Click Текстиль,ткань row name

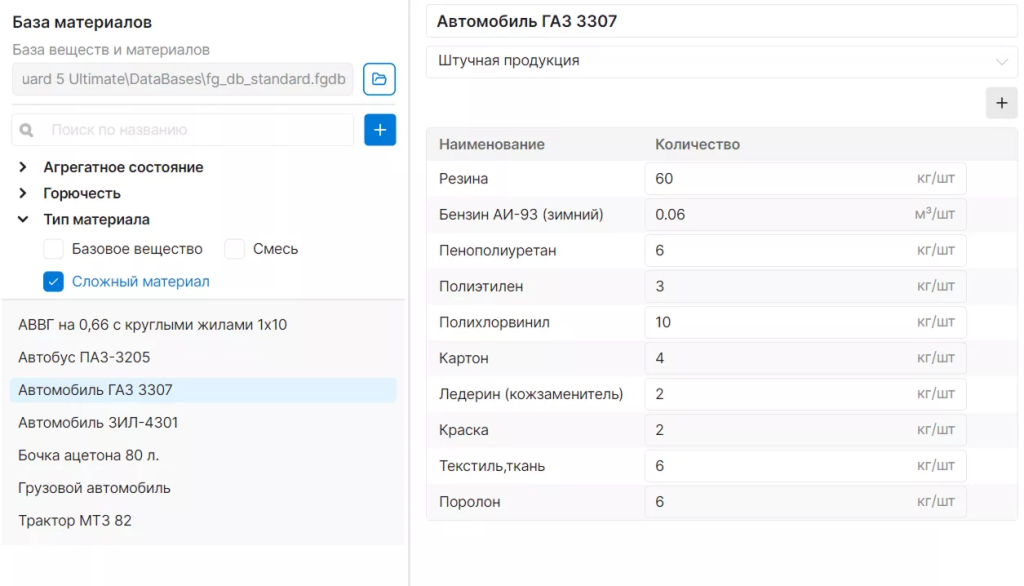[492, 466]
